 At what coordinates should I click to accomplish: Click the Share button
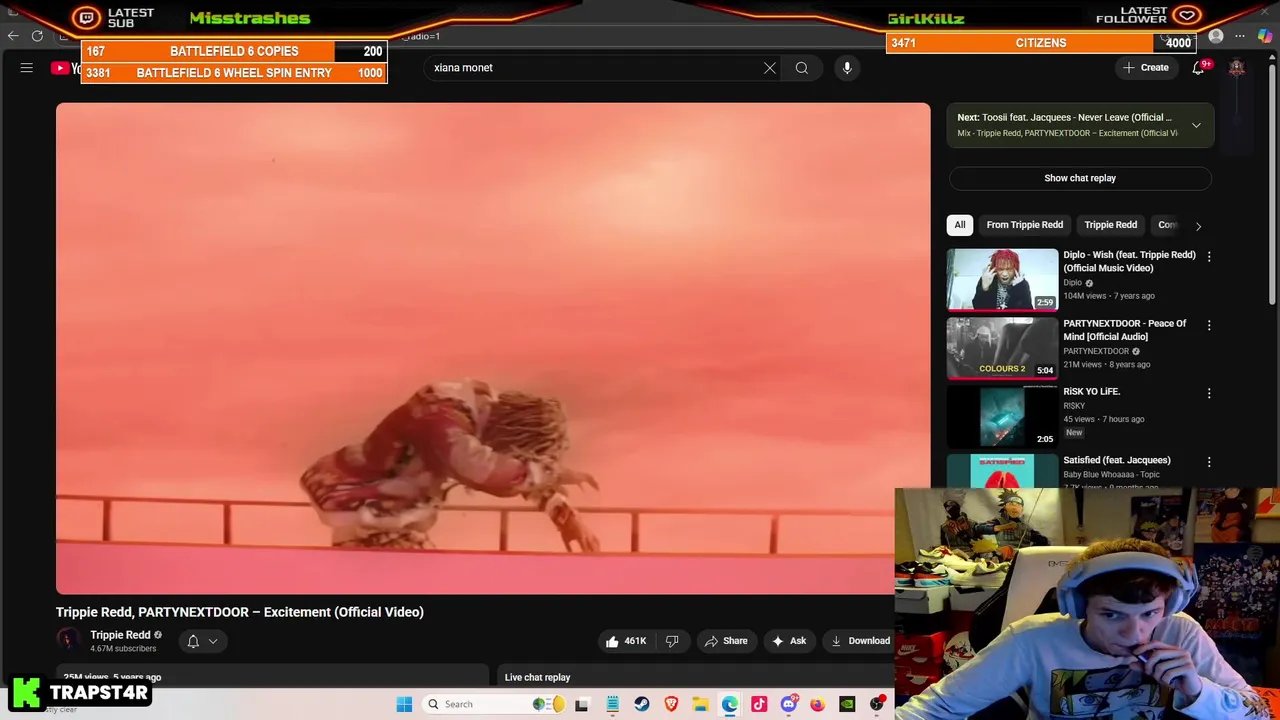click(x=725, y=641)
